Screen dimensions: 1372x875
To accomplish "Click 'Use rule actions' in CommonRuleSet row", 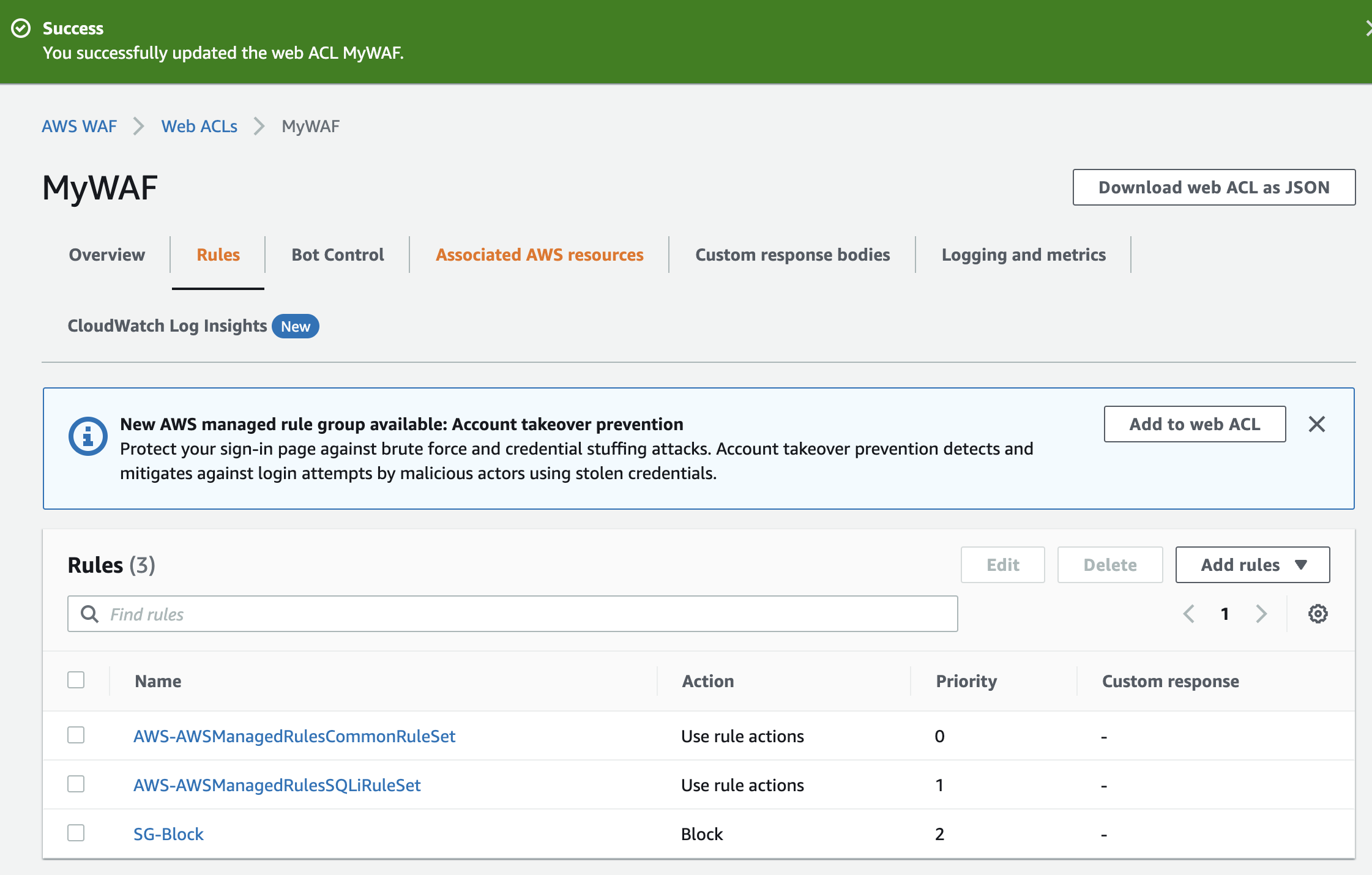I will coord(742,736).
